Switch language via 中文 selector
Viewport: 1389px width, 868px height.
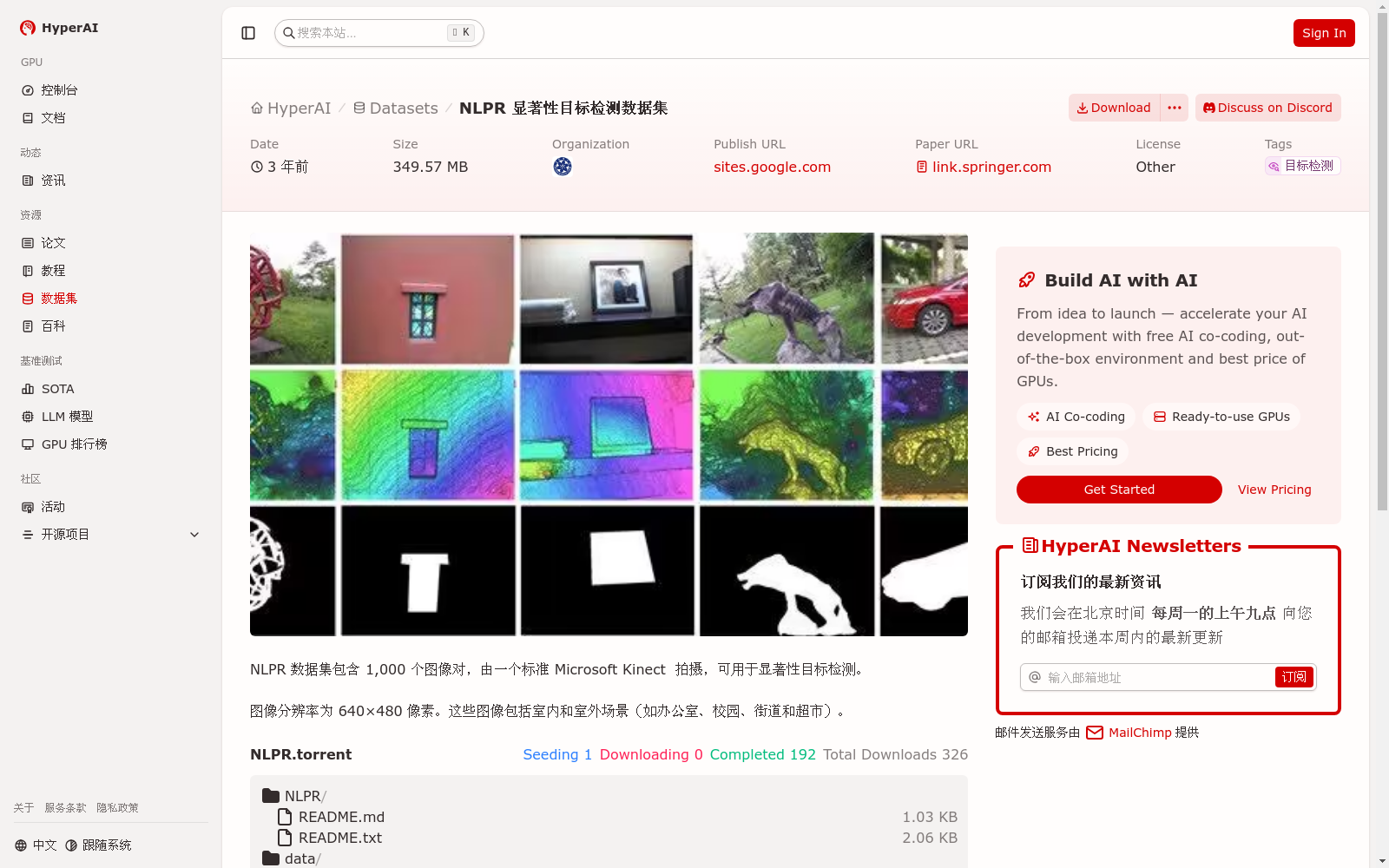point(36,845)
